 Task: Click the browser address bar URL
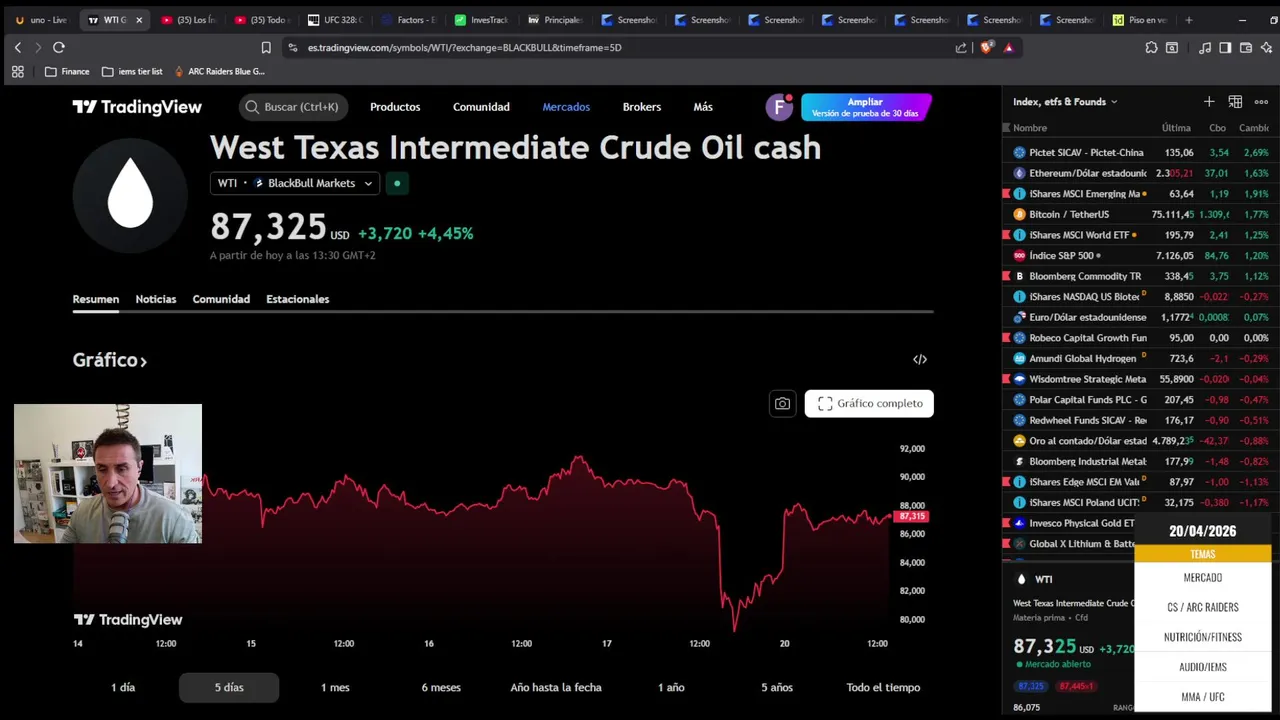tap(464, 47)
